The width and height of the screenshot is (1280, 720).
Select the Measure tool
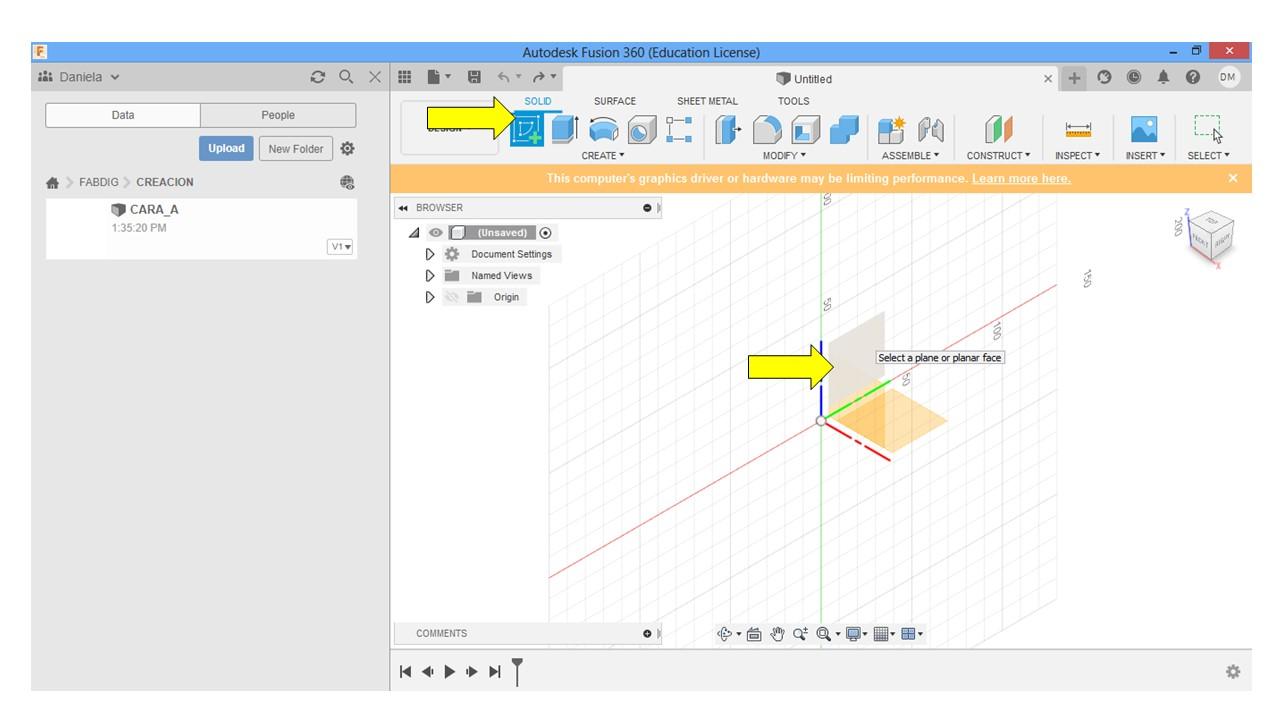[1078, 129]
